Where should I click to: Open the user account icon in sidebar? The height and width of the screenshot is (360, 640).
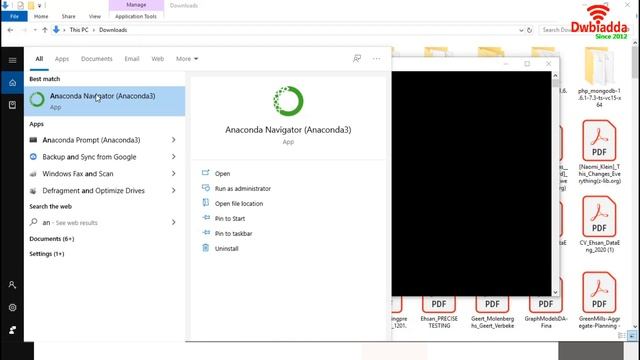pos(12,285)
